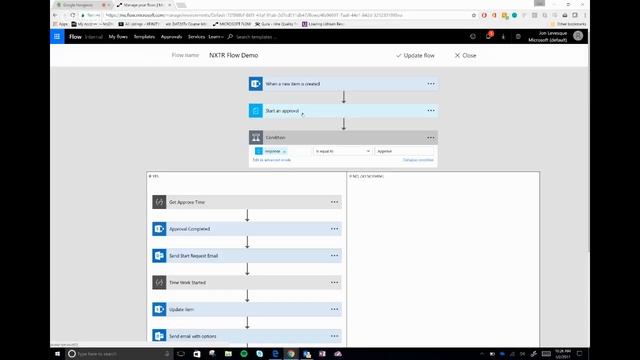Switch to the first browser tab
Screen dimensions: 640x360
click(x=82, y=5)
